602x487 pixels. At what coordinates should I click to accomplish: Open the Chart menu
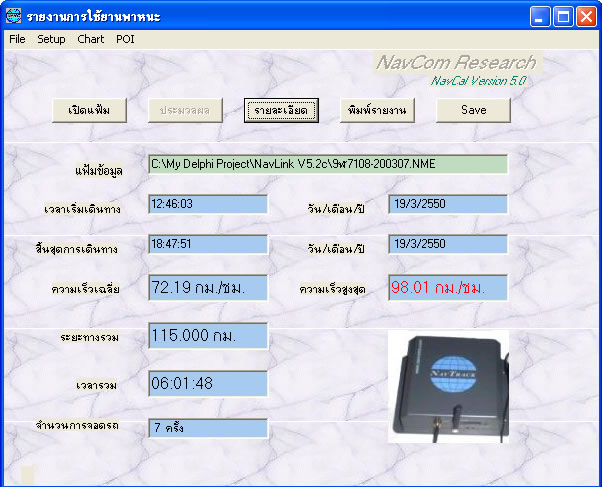[x=91, y=39]
